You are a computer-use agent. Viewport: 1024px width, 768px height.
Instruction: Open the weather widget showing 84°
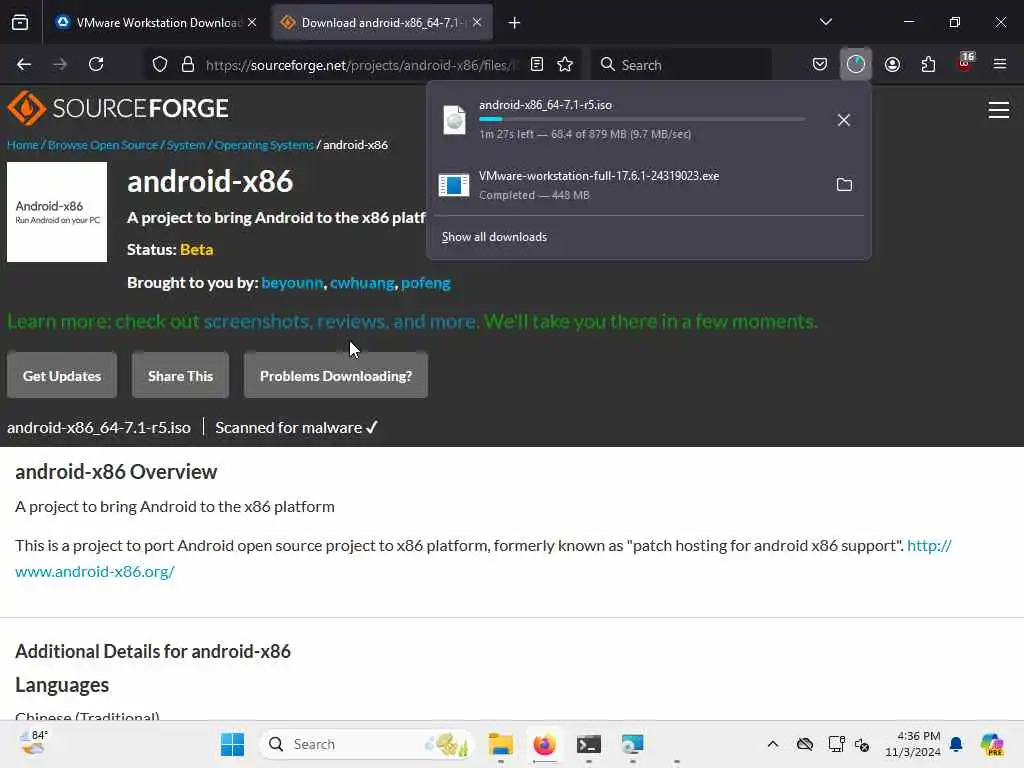[33, 743]
